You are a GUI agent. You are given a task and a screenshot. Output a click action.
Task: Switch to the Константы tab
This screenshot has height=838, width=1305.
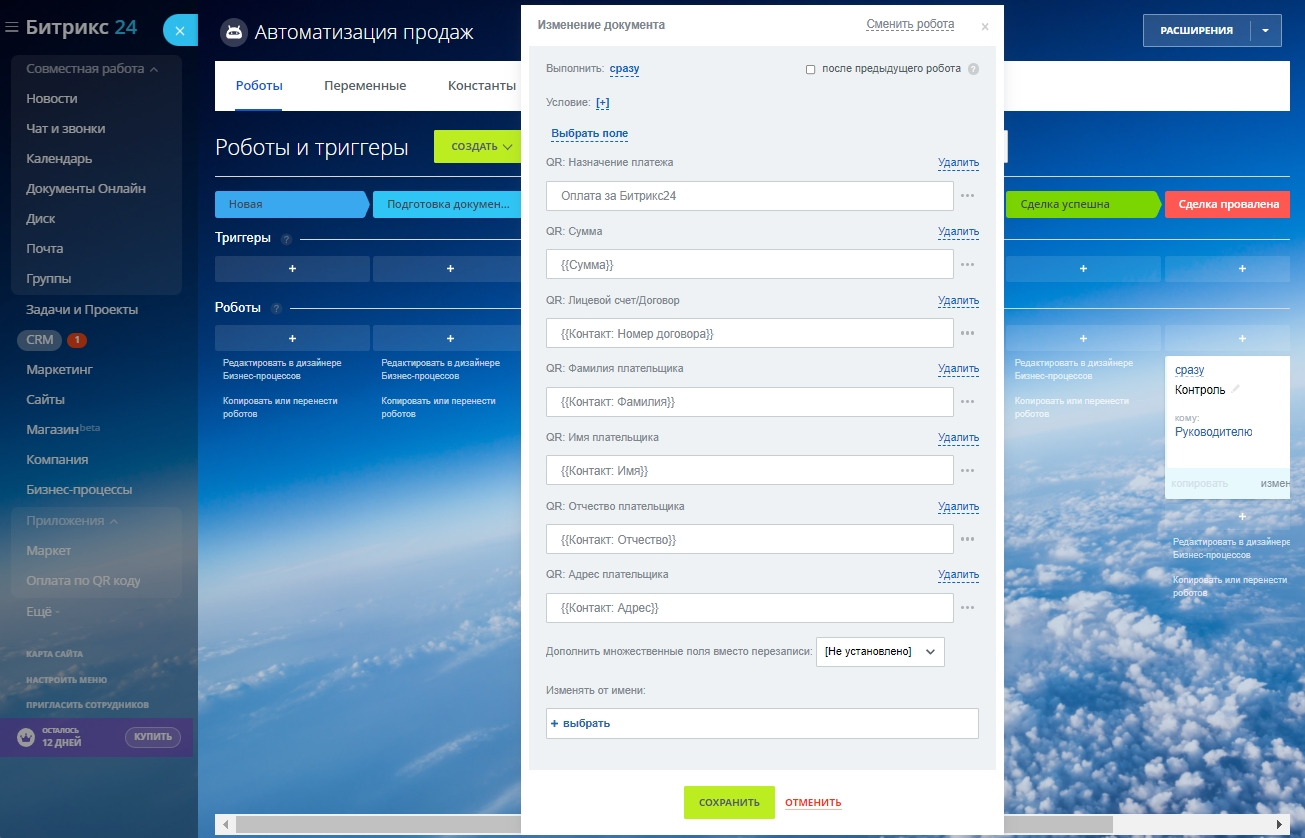pyautogui.click(x=482, y=86)
